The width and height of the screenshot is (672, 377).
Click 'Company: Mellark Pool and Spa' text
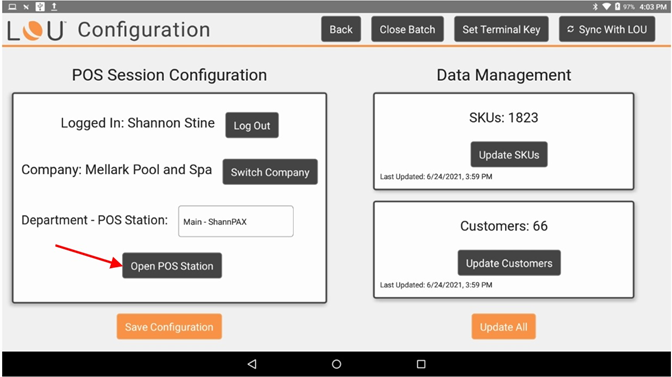117,170
